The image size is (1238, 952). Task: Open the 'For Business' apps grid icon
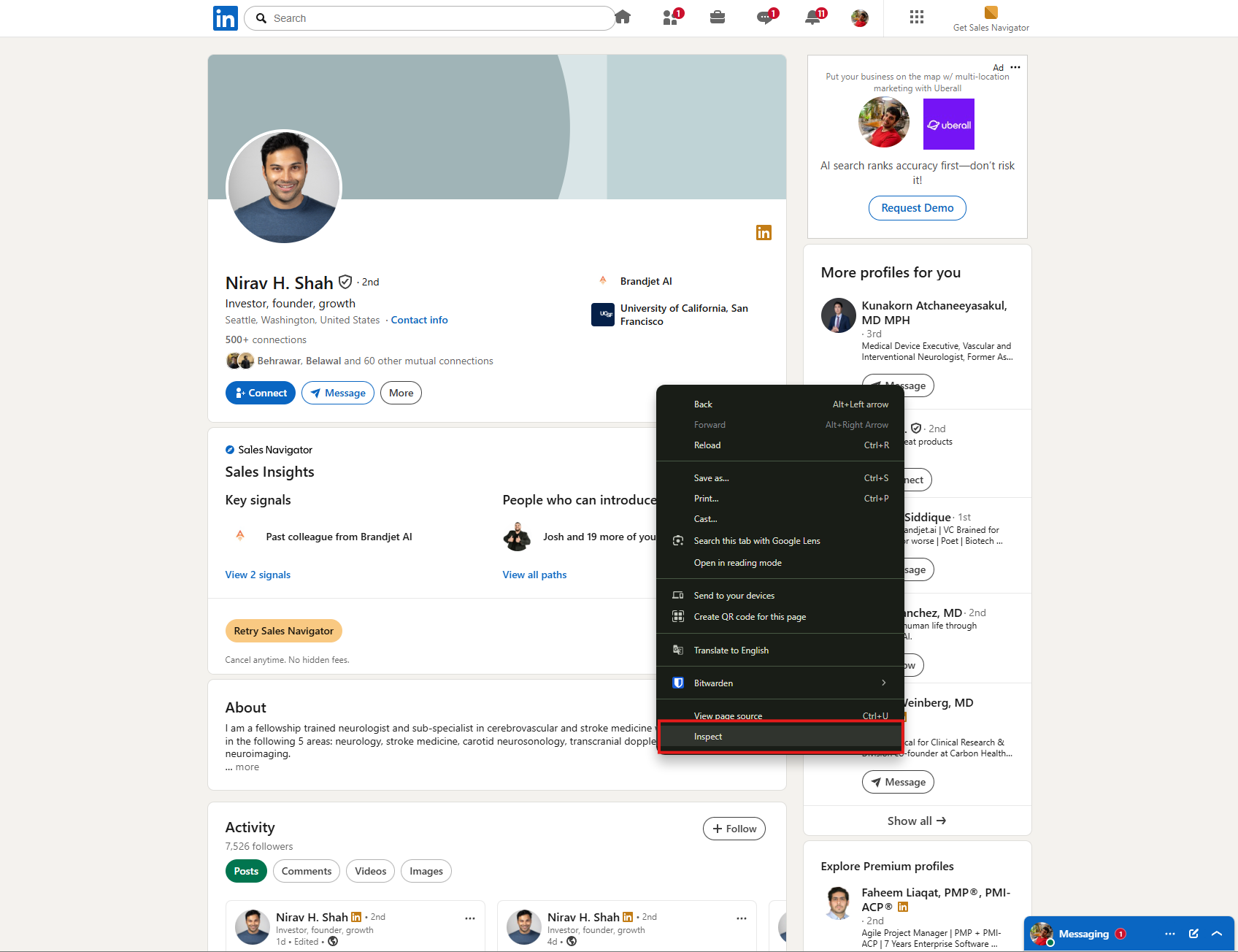coord(917,17)
